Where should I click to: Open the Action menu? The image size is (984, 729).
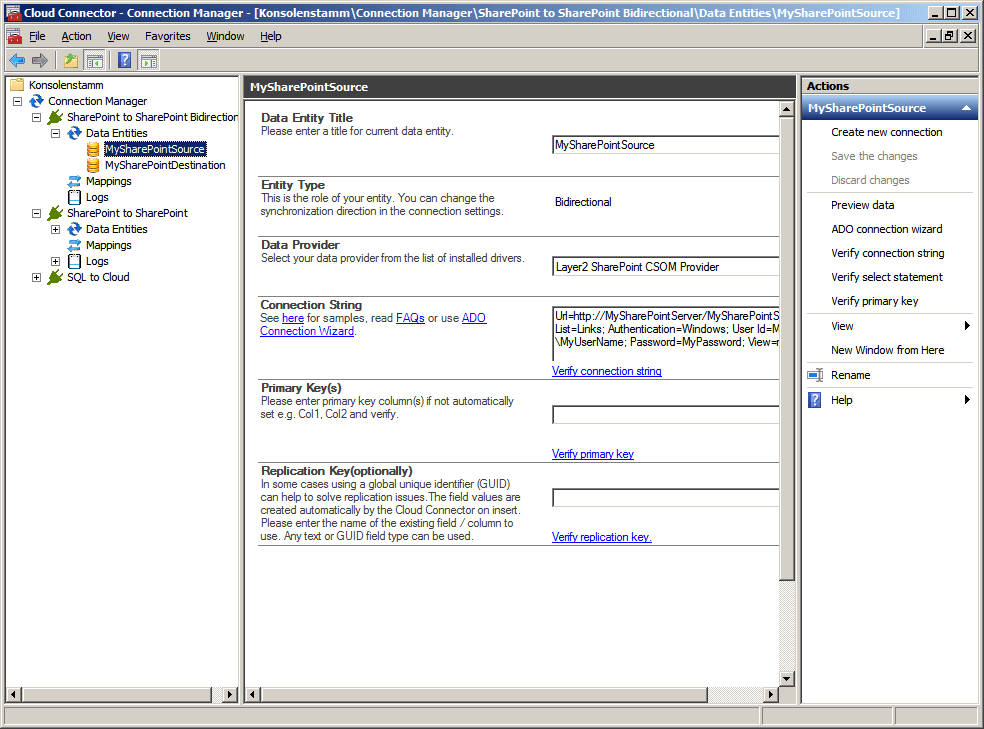click(x=76, y=36)
